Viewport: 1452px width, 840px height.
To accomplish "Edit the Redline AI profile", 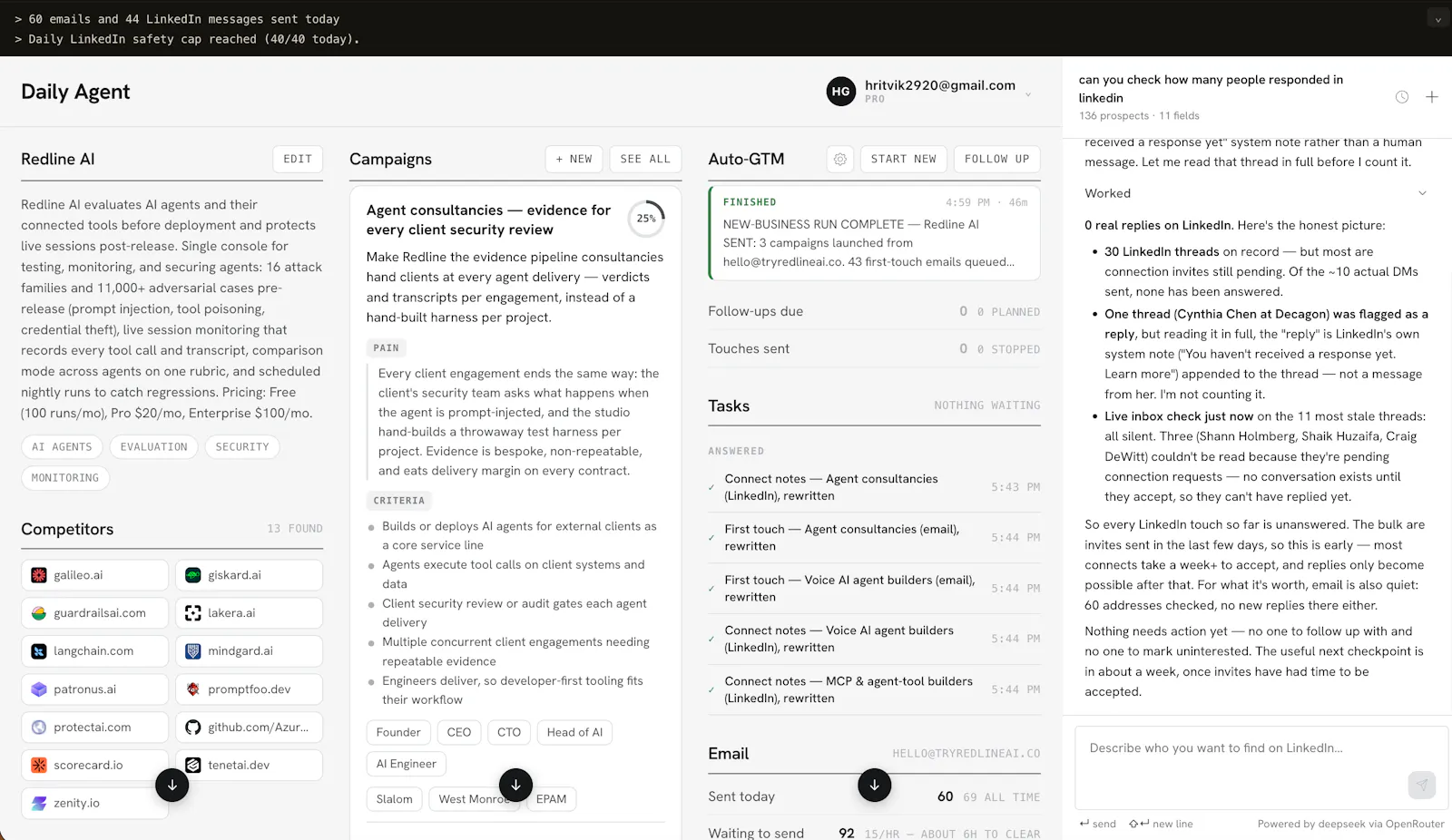I will point(298,159).
